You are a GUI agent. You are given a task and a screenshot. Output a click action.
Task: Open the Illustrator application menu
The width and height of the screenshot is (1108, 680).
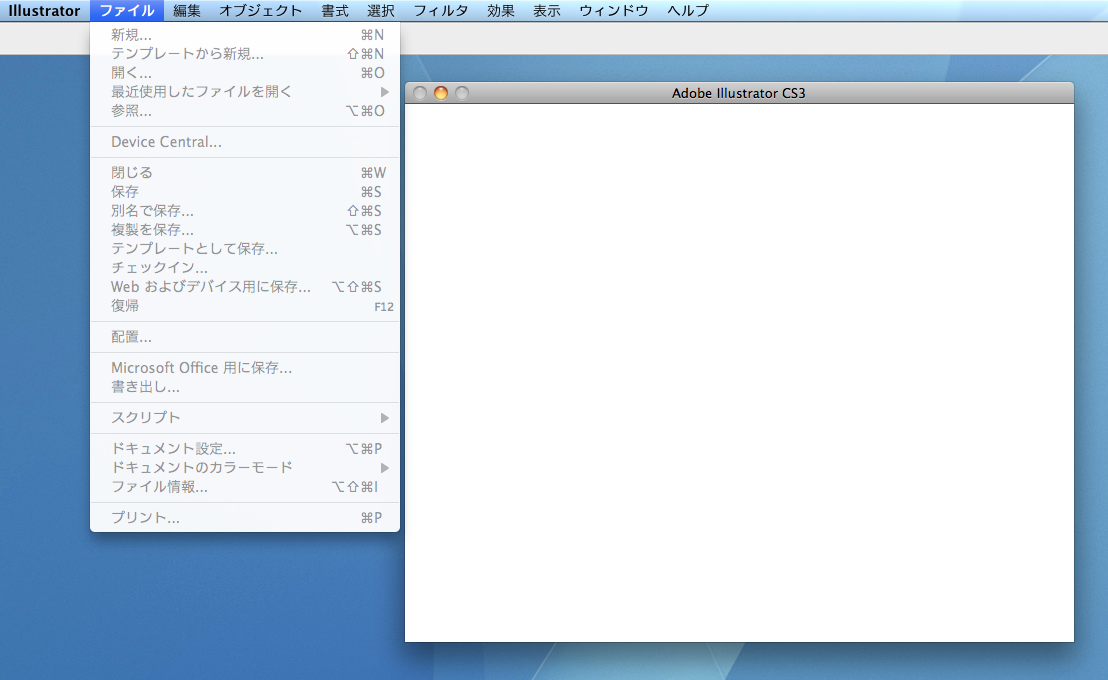tap(44, 11)
